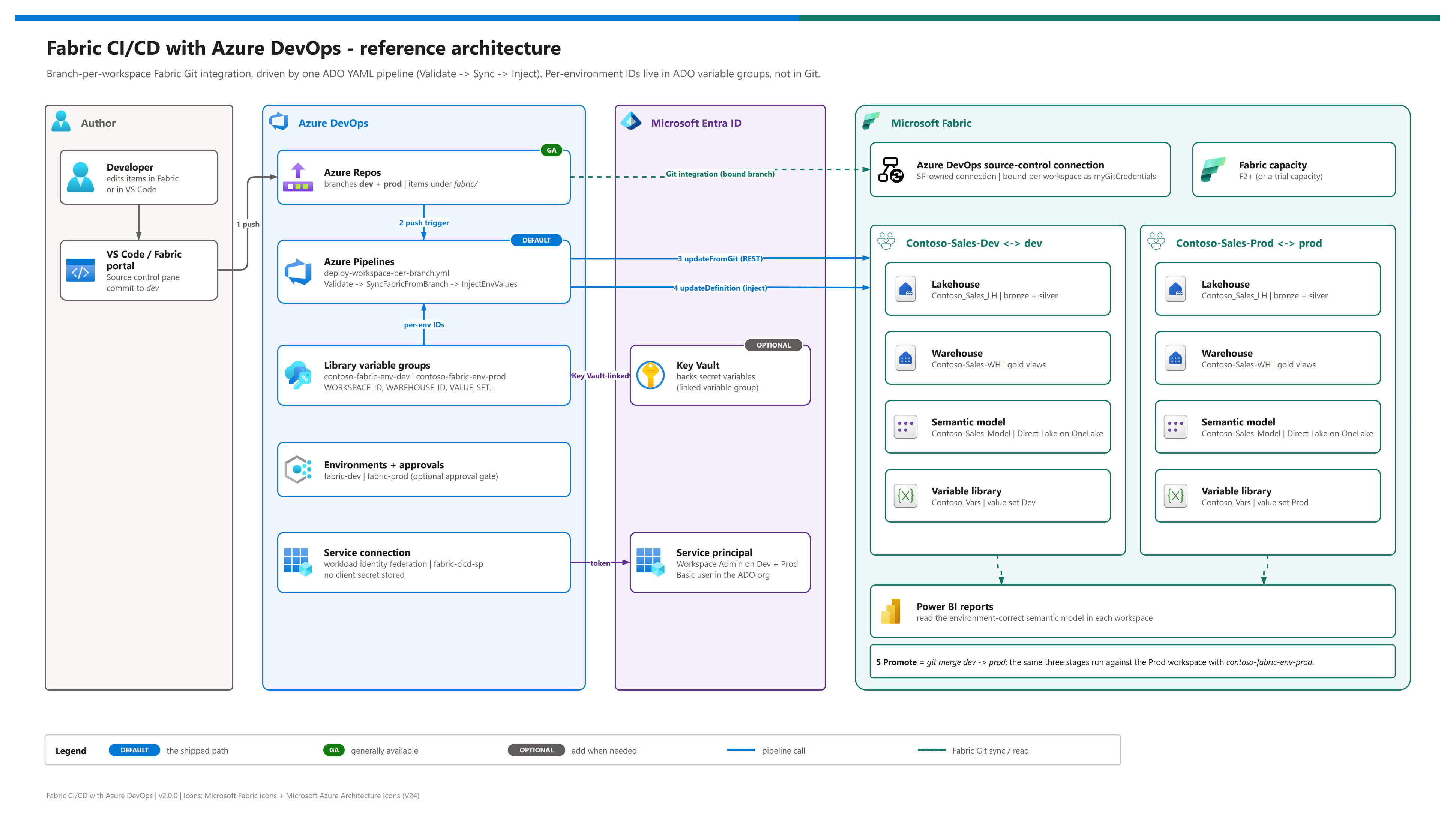Click the '1 push' label
The image size is (1456, 818).
pos(248,224)
